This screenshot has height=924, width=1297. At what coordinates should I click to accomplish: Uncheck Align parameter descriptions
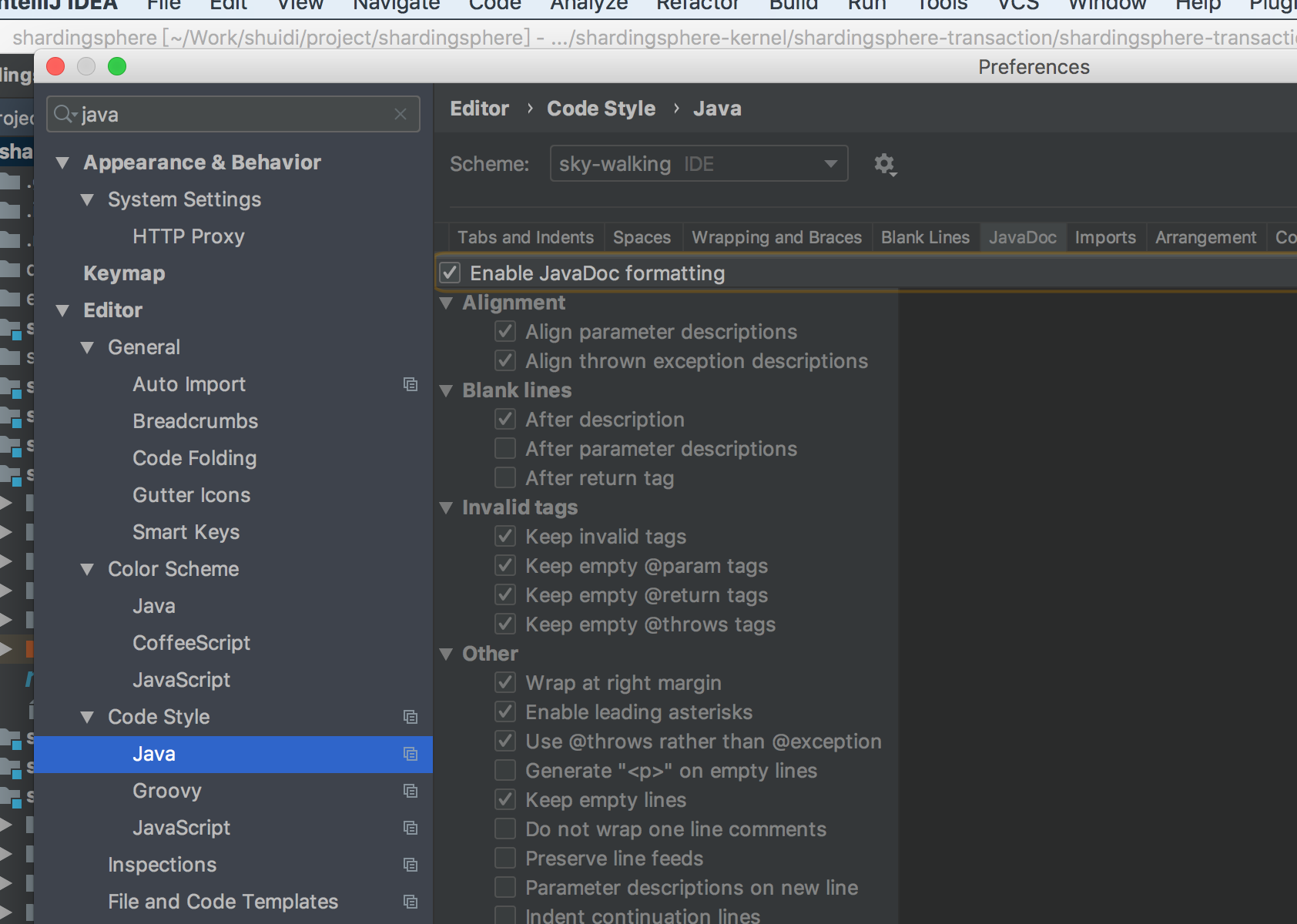coord(505,332)
